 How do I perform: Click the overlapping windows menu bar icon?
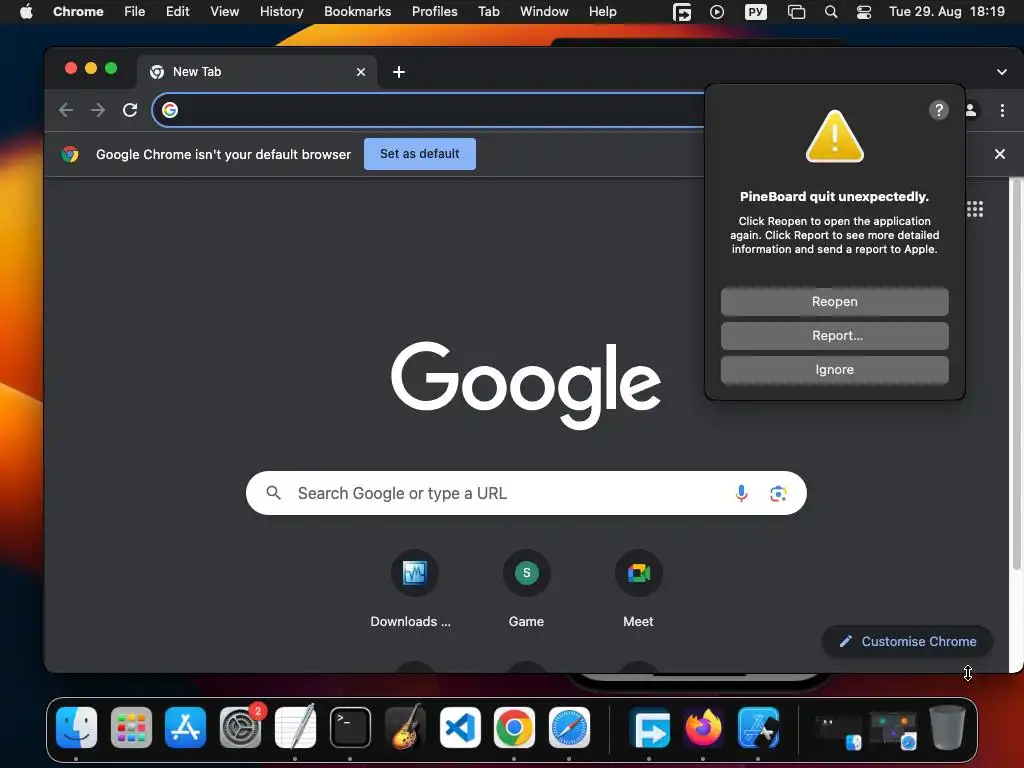(x=796, y=12)
